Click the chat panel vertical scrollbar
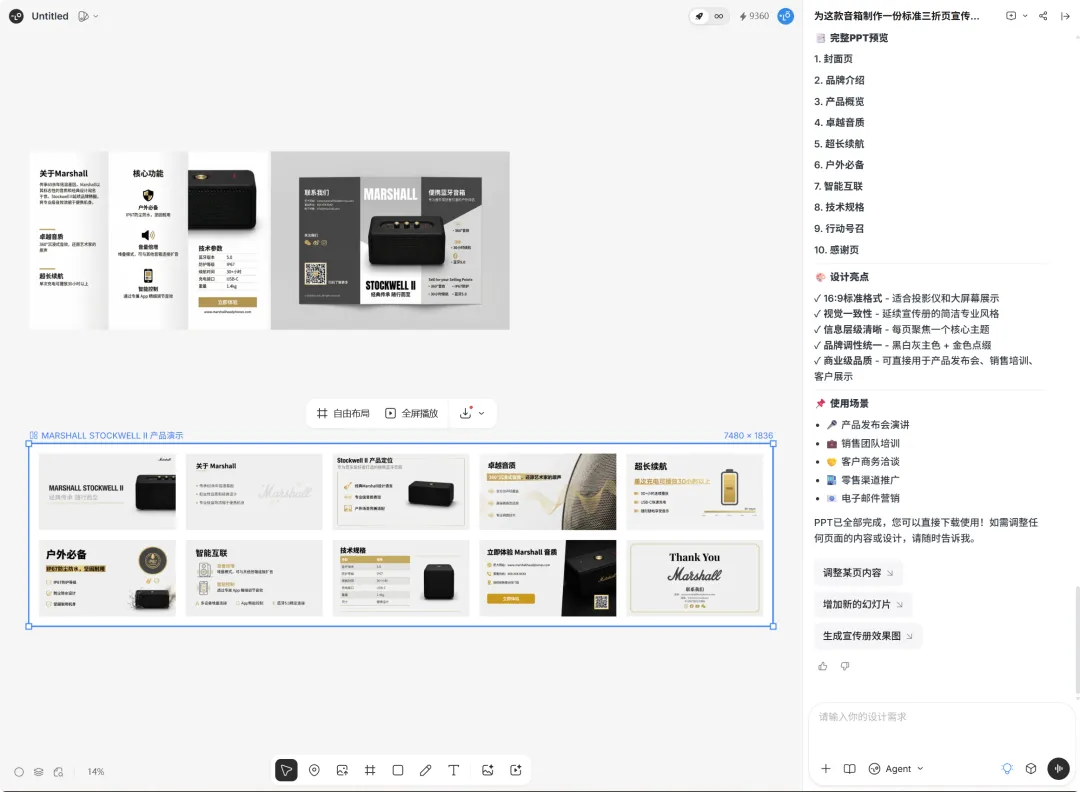The image size is (1080, 792). click(x=1077, y=638)
